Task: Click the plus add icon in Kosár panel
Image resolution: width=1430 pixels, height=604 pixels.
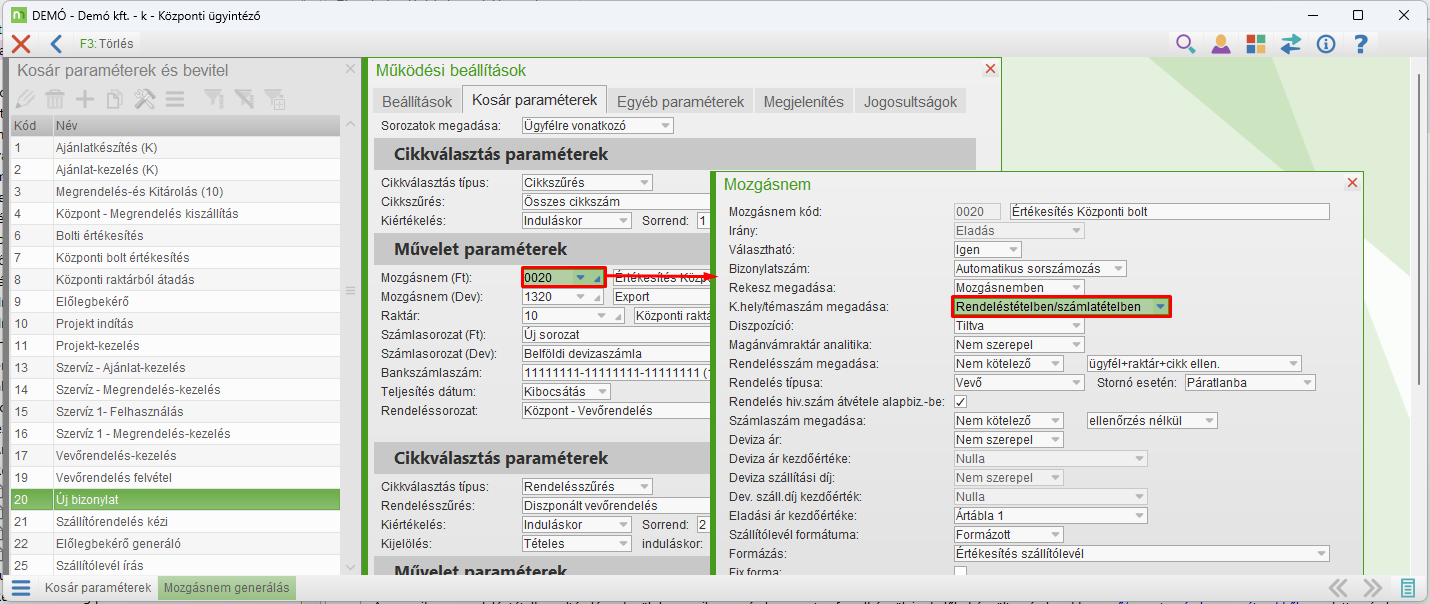Action: pyautogui.click(x=85, y=99)
